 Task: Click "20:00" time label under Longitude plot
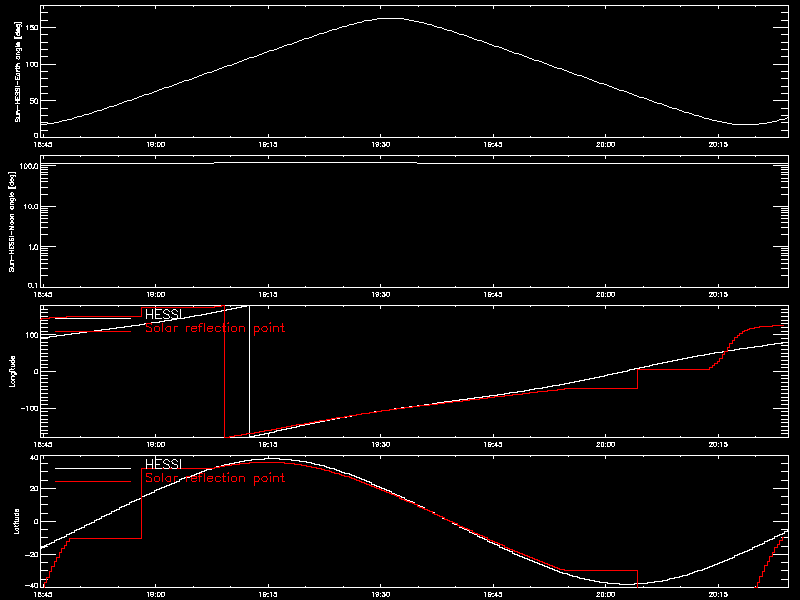(606, 444)
